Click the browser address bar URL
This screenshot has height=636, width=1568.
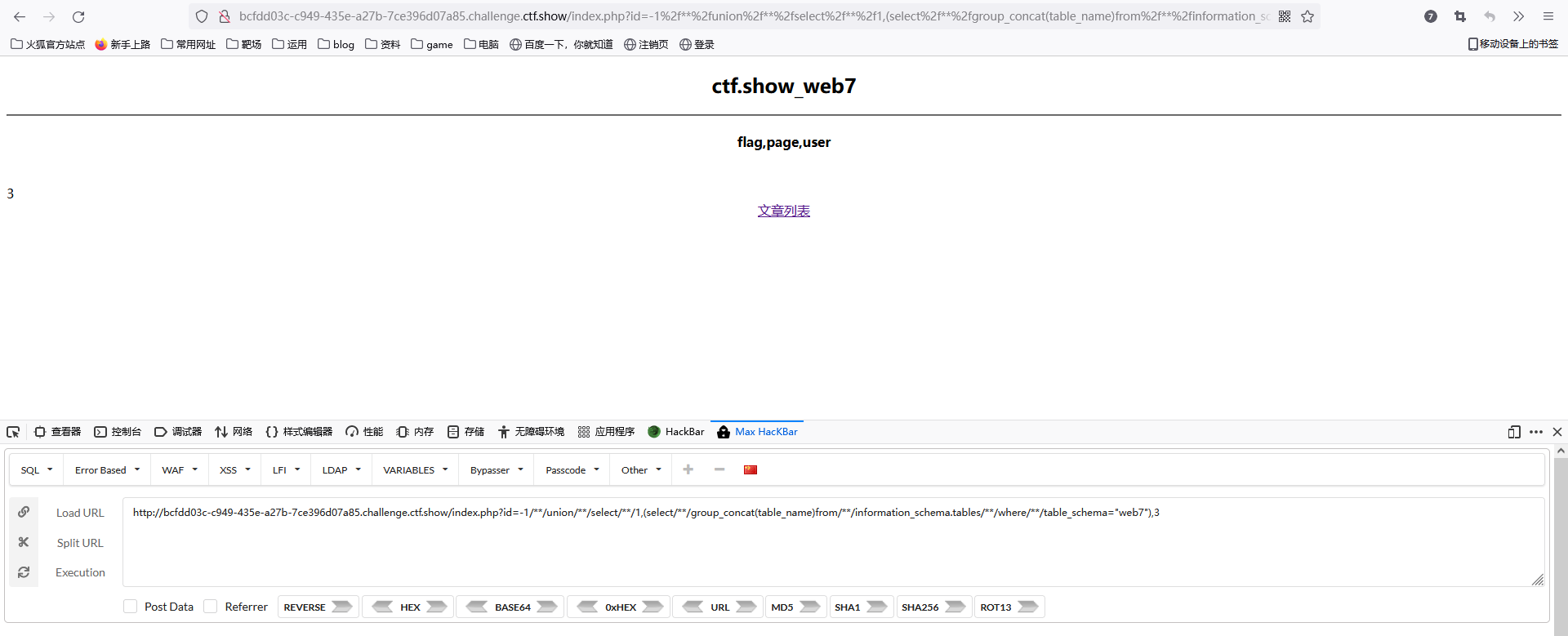pos(753,16)
